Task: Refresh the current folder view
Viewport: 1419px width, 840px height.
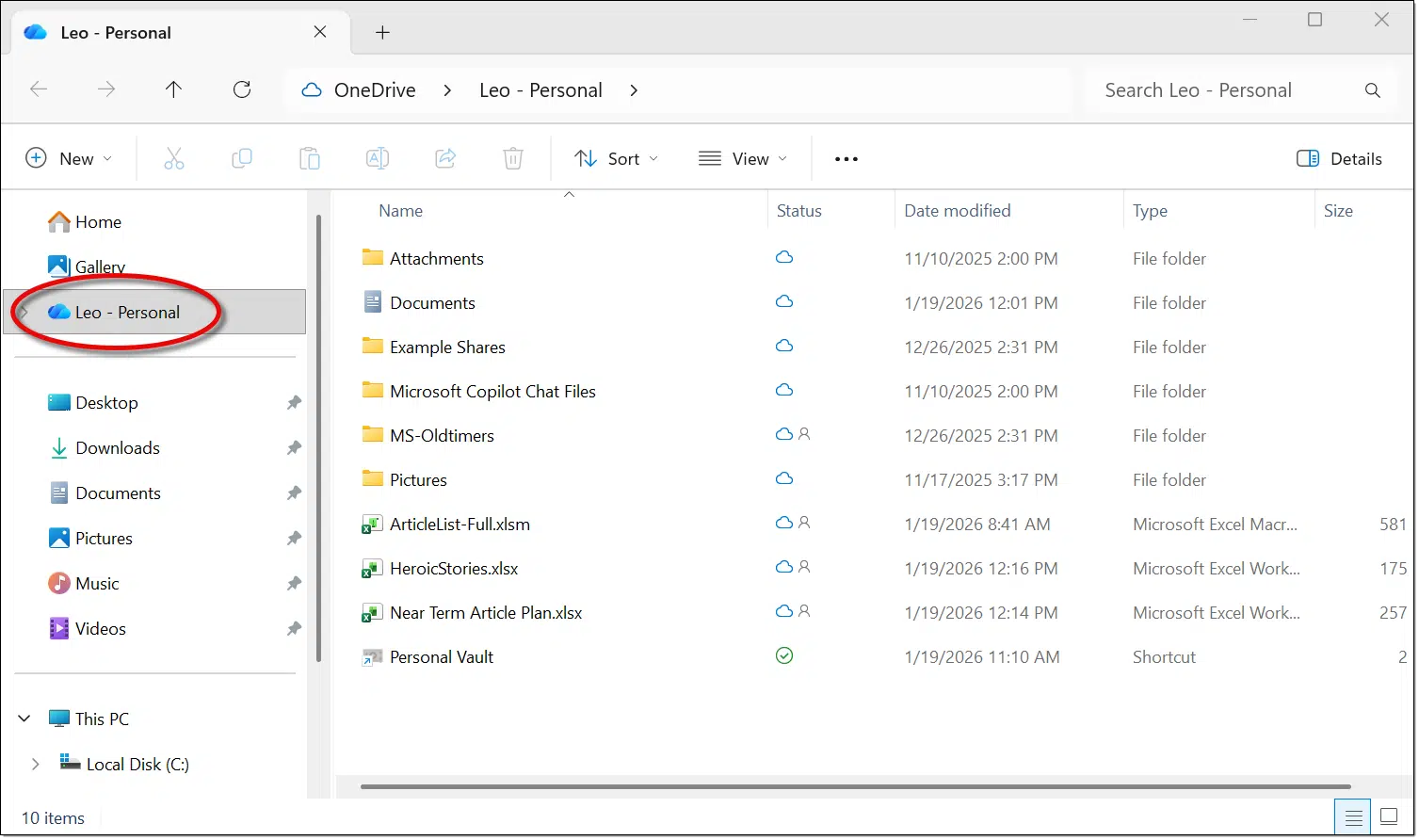Action: click(242, 89)
